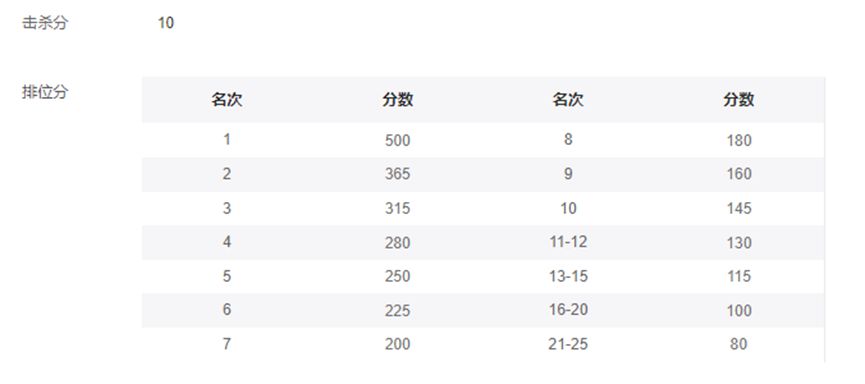Image resolution: width=865 pixels, height=384 pixels.
Task: Select the score 500 cell
Action: 398,140
